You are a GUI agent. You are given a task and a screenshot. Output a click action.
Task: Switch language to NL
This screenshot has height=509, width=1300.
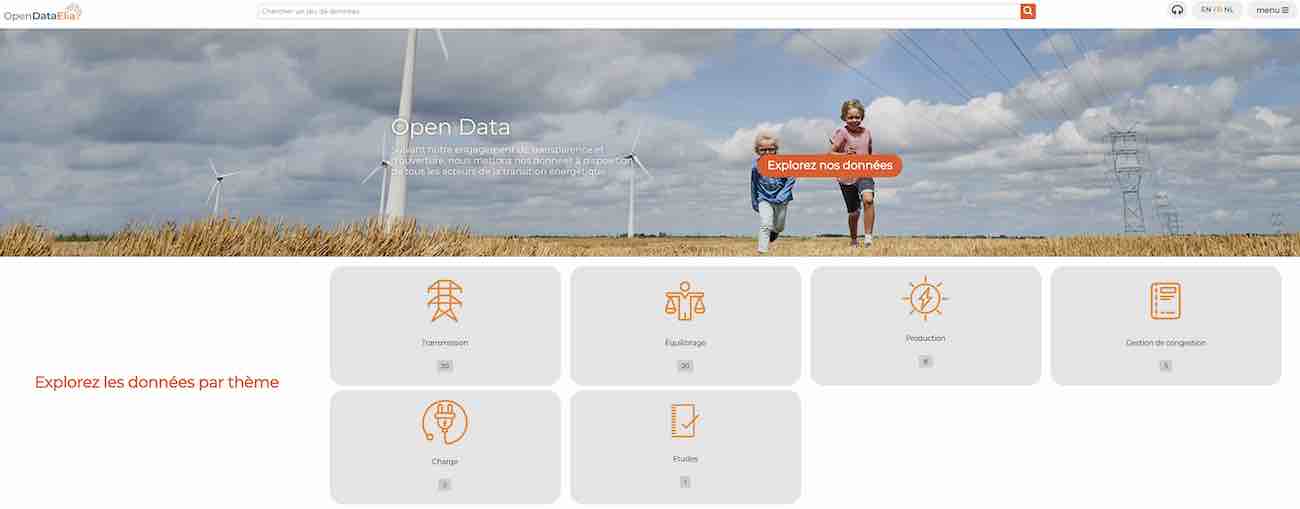click(x=1229, y=9)
